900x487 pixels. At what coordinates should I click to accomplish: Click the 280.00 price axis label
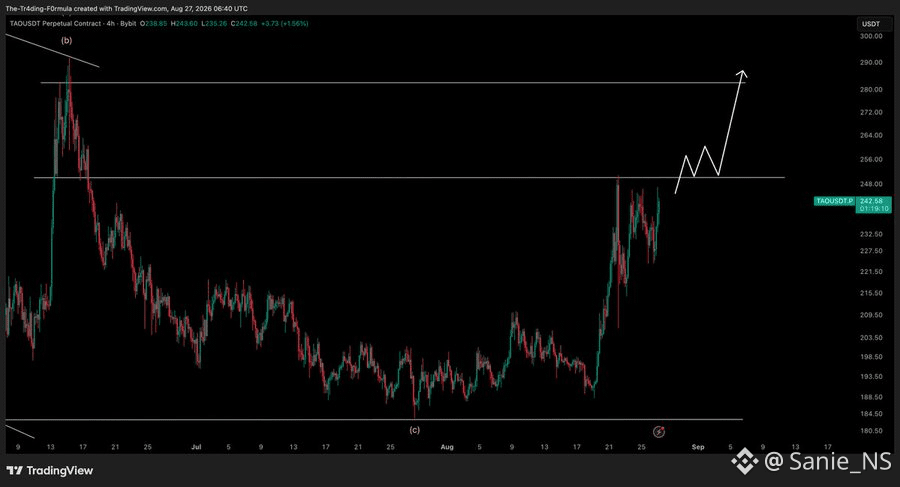871,90
